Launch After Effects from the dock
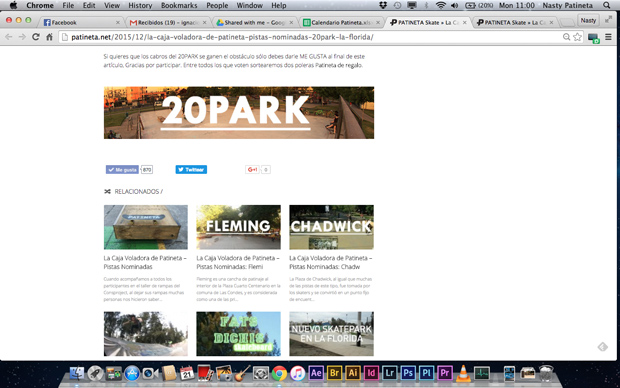Viewport: 620px width, 388px height. coord(316,373)
